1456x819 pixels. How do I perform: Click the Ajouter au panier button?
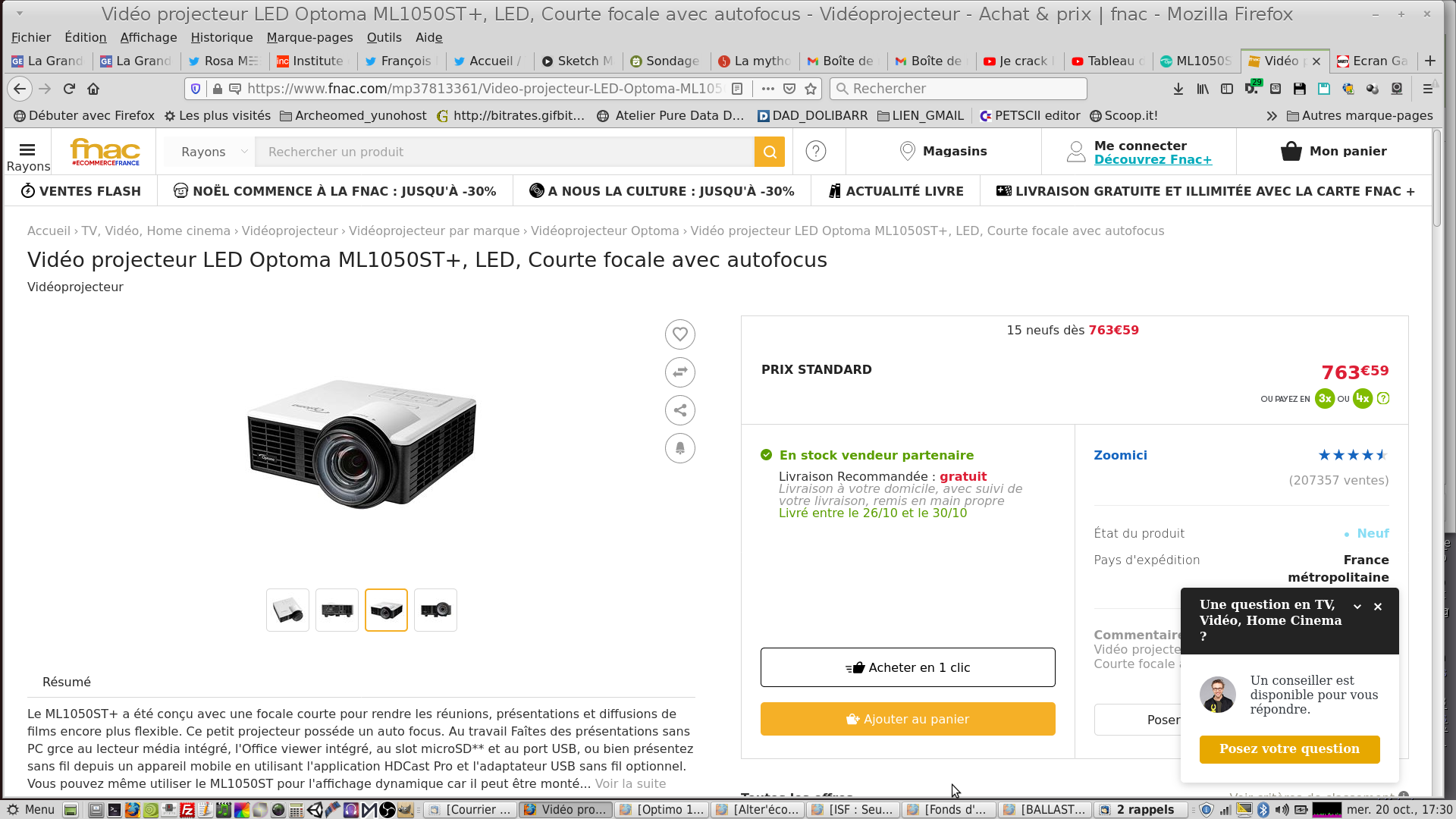pyautogui.click(x=907, y=719)
